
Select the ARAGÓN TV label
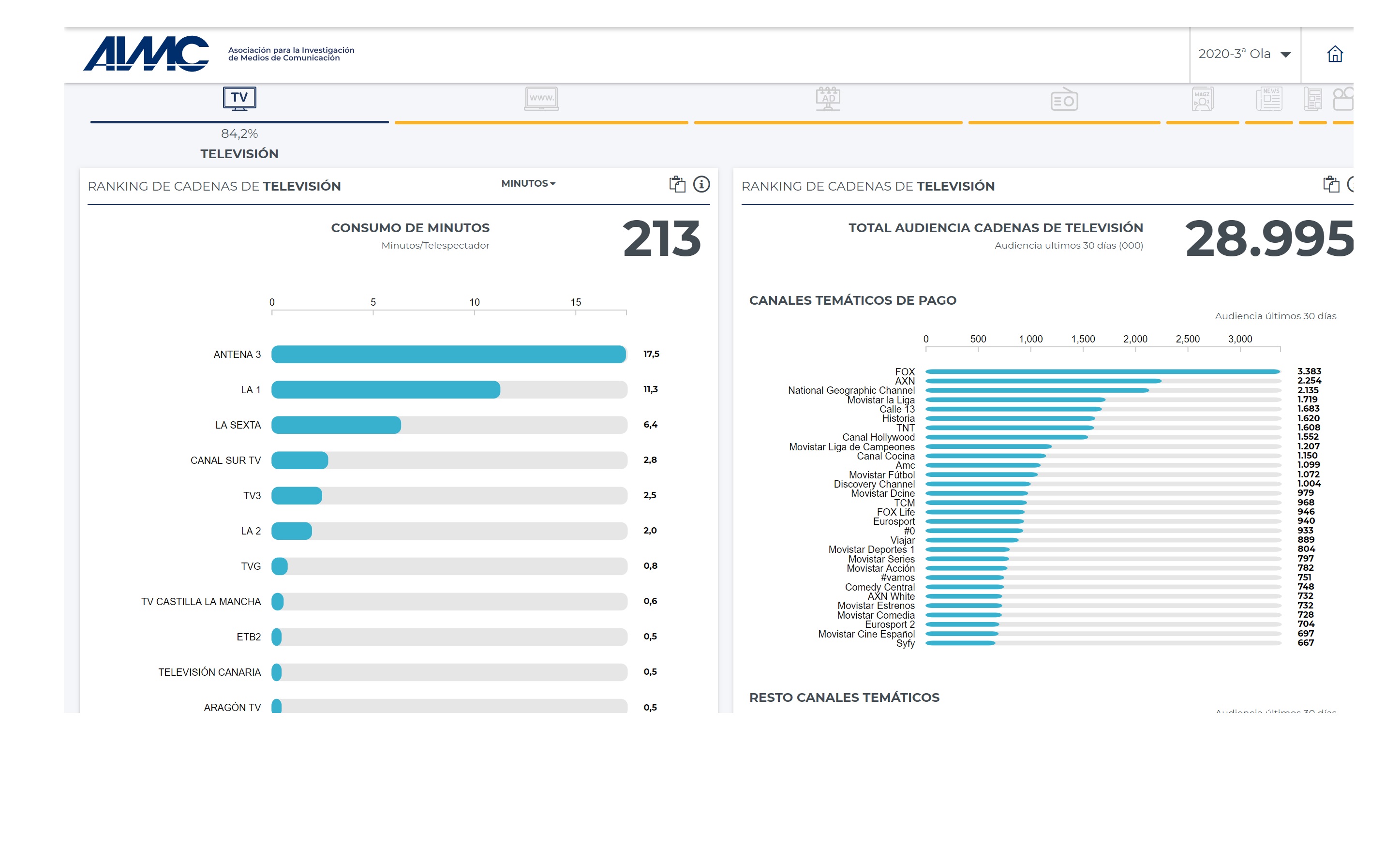tap(232, 708)
